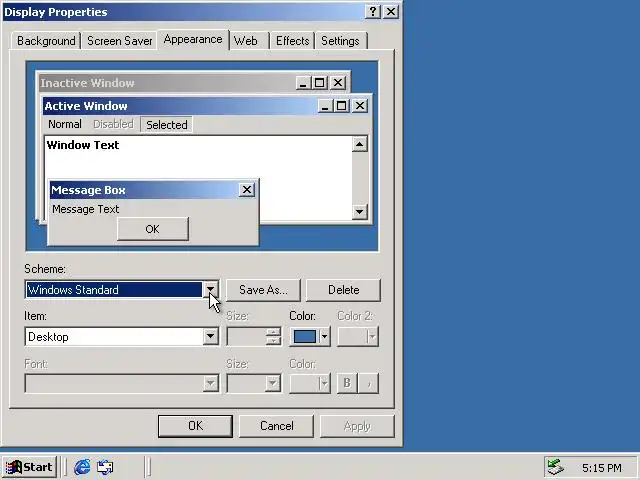Switch to the Settings tab
This screenshot has height=480, width=640.
(340, 41)
